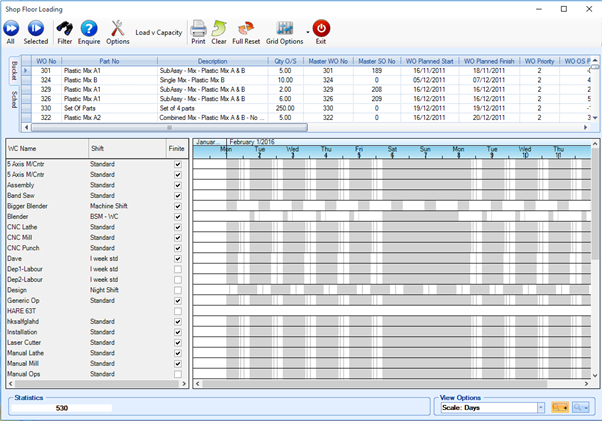
Task: Open the Scale: Days dropdown
Action: coord(541,408)
